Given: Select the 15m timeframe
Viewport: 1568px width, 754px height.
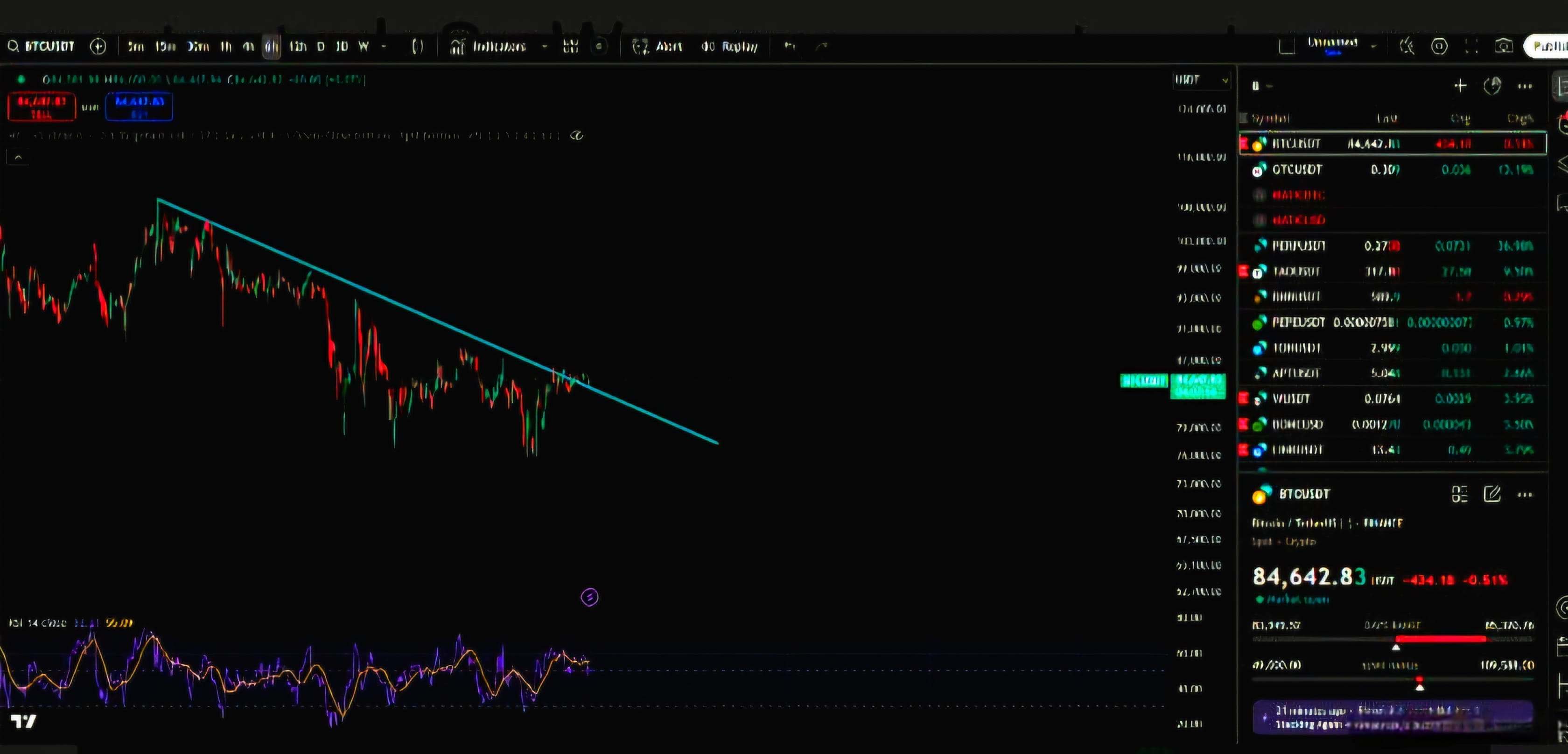Looking at the screenshot, I should tap(165, 46).
